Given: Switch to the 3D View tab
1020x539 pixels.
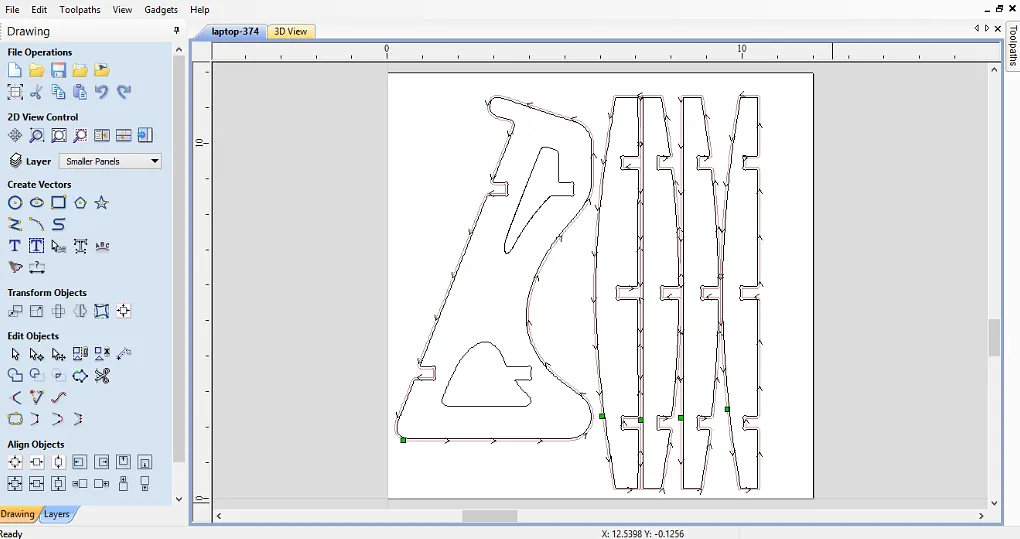Looking at the screenshot, I should pyautogui.click(x=291, y=32).
